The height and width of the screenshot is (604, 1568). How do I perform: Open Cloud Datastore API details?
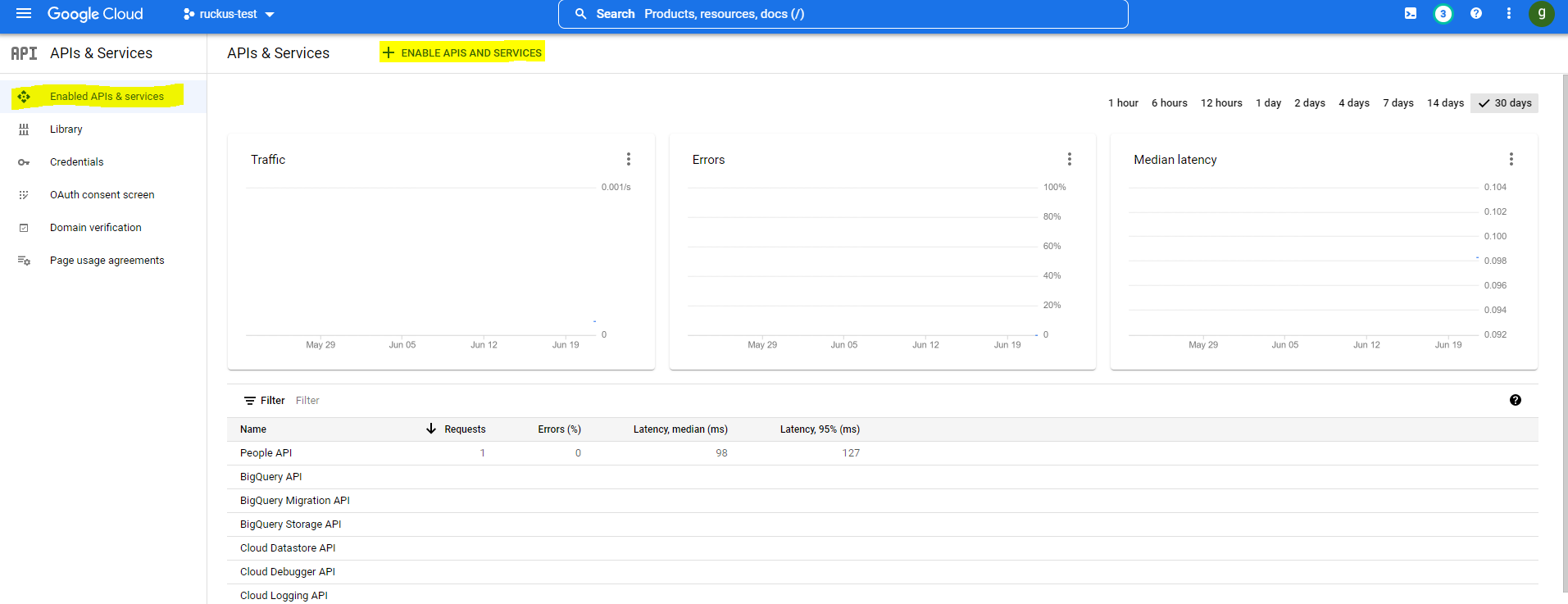tap(288, 548)
